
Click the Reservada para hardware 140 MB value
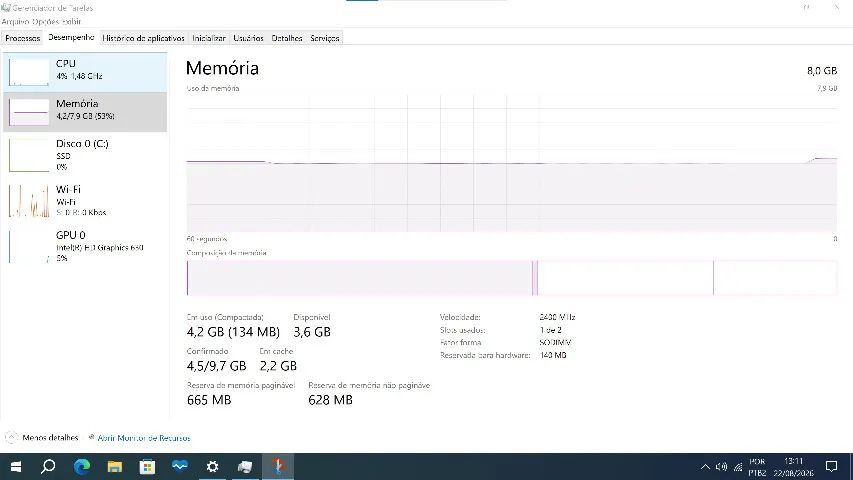pyautogui.click(x=553, y=355)
